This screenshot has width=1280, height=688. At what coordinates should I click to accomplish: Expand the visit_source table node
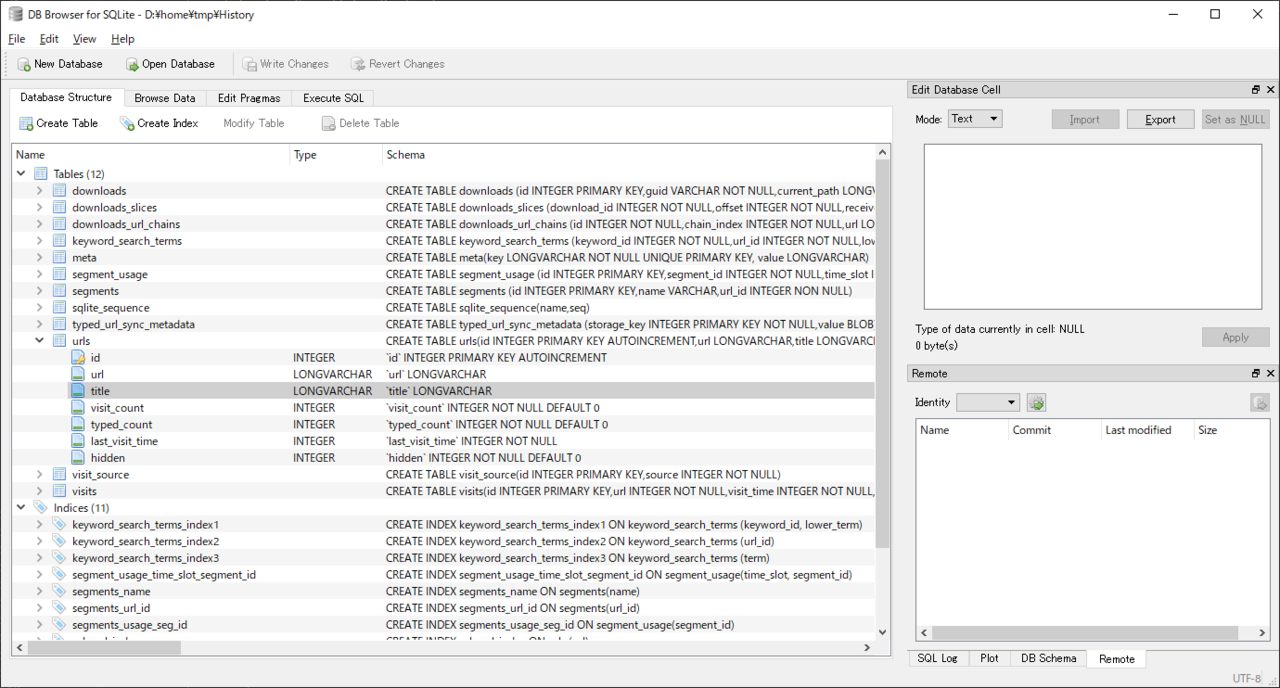coord(40,474)
